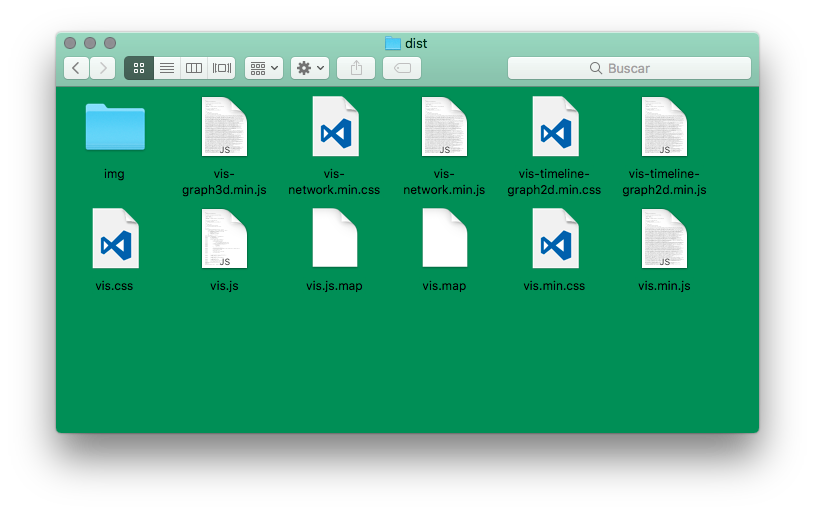The width and height of the screenshot is (815, 513).
Task: Select the vis.min.js file
Action: (x=664, y=238)
